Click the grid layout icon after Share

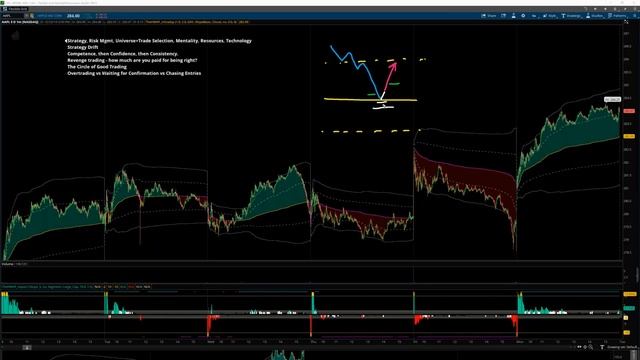point(503,16)
